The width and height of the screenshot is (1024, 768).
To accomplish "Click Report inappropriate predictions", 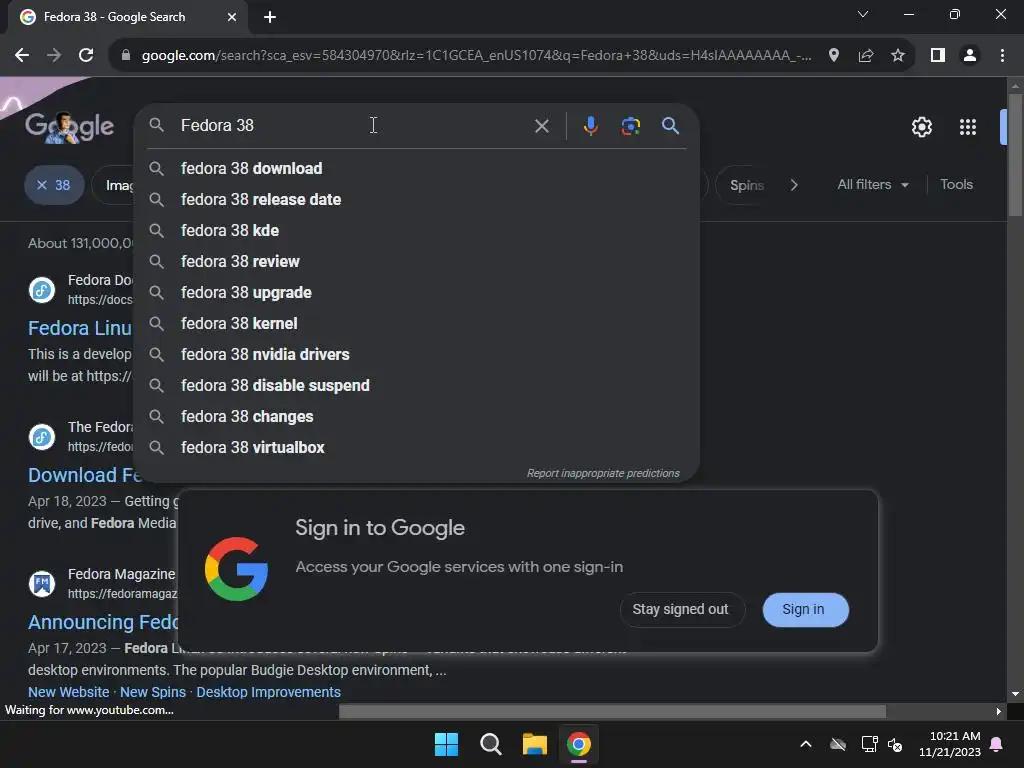I will click(603, 473).
